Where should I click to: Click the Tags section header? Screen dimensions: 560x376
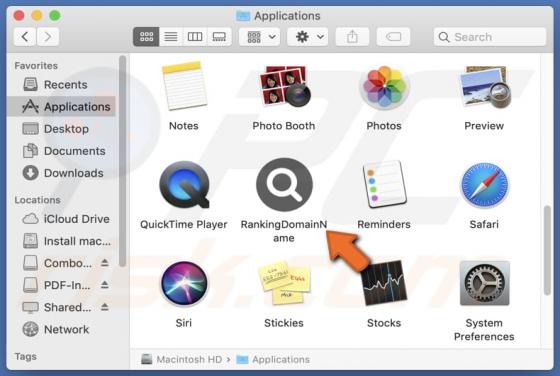tap(25, 356)
